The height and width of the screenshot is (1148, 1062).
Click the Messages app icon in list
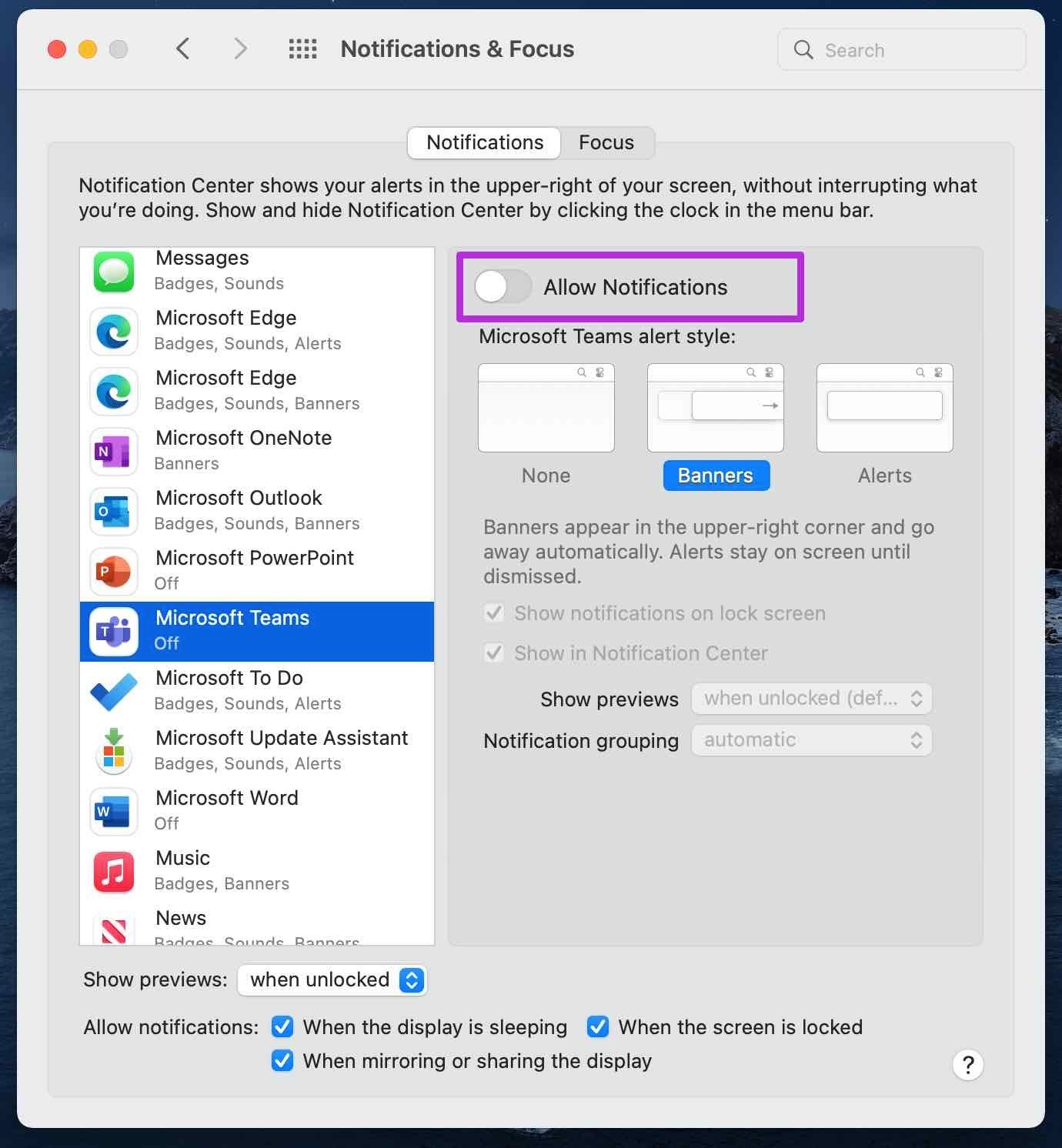pos(114,272)
